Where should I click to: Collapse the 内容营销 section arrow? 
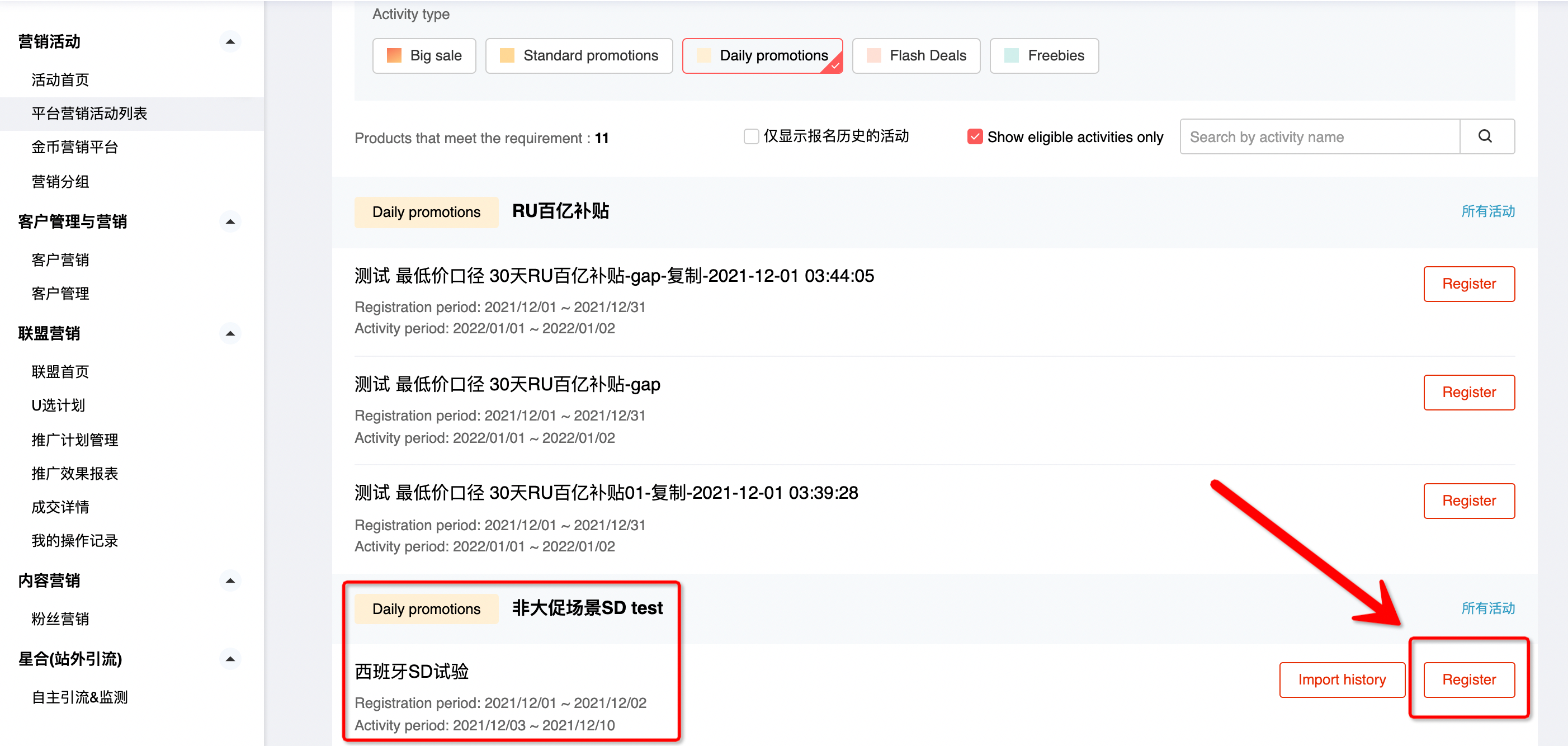coord(229,580)
